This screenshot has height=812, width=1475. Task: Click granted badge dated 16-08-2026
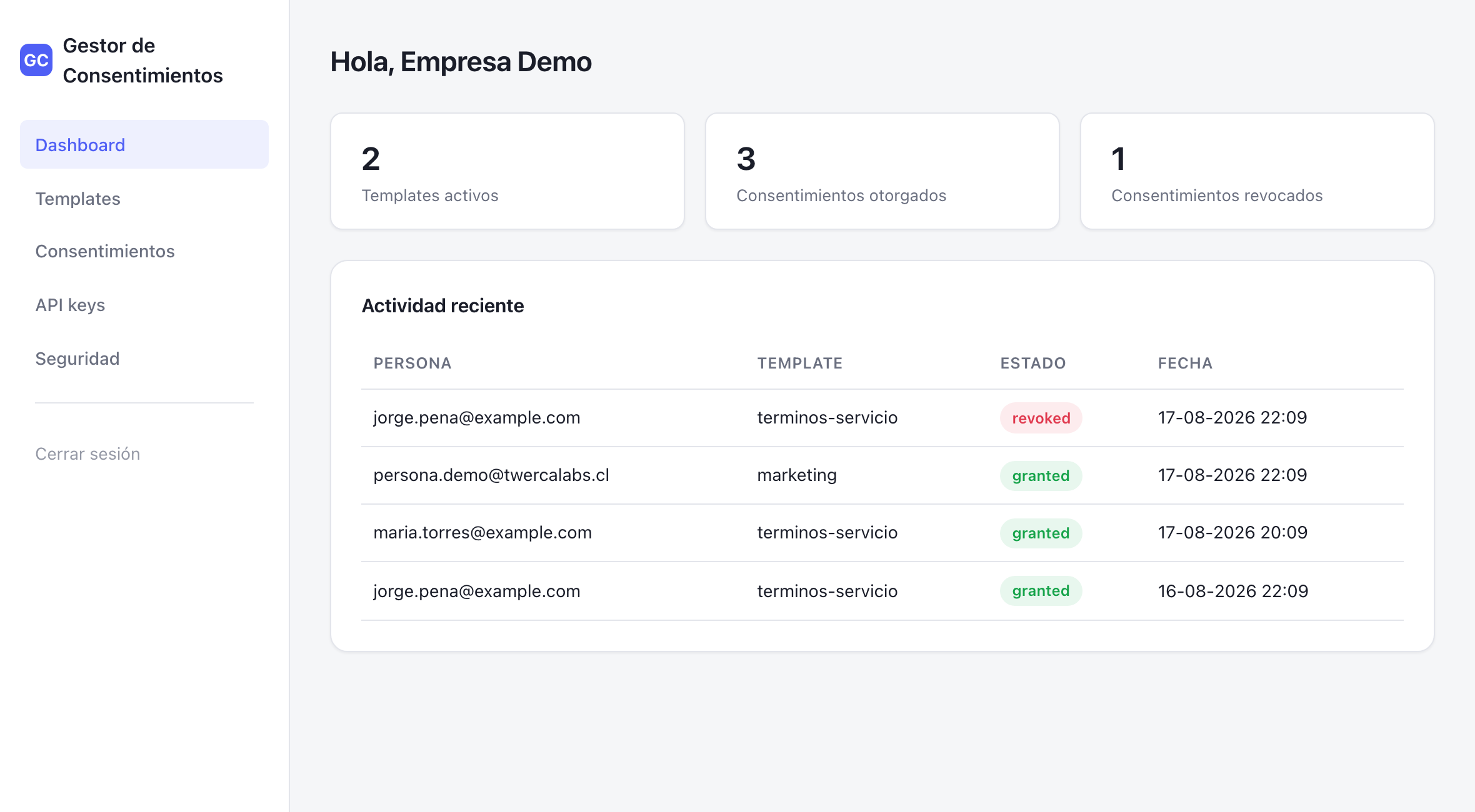(1041, 590)
